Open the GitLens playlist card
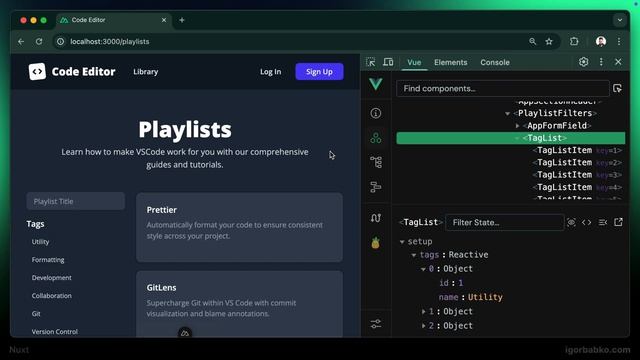This screenshot has height=360, width=640. pyautogui.click(x=239, y=304)
